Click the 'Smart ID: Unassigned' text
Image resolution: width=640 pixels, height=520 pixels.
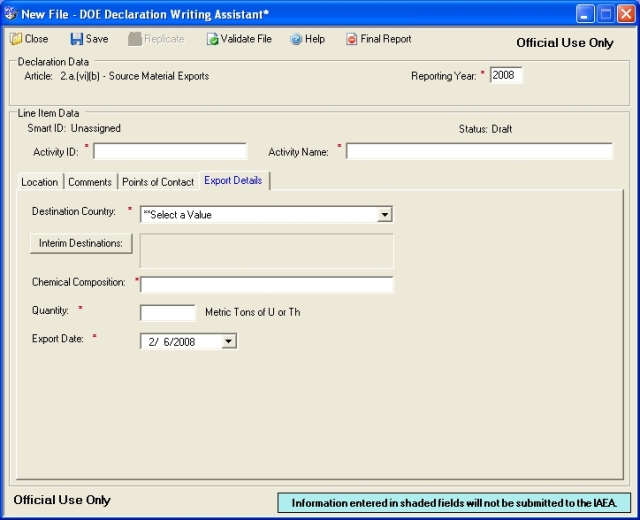74,128
